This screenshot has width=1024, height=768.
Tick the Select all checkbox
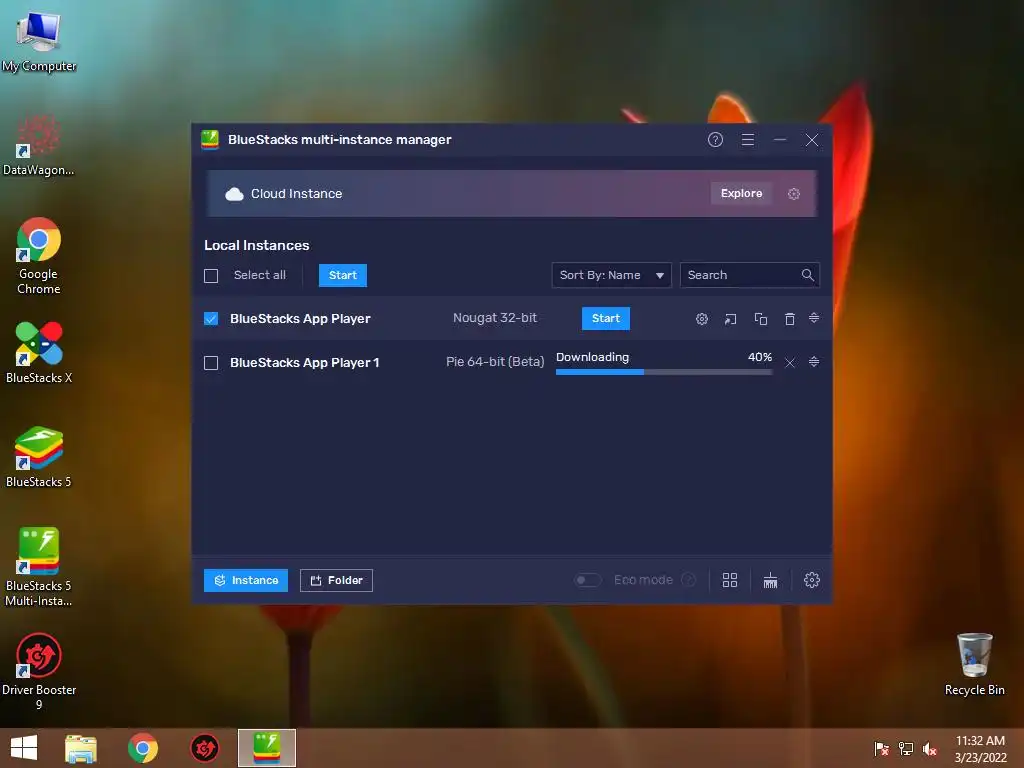pos(211,276)
